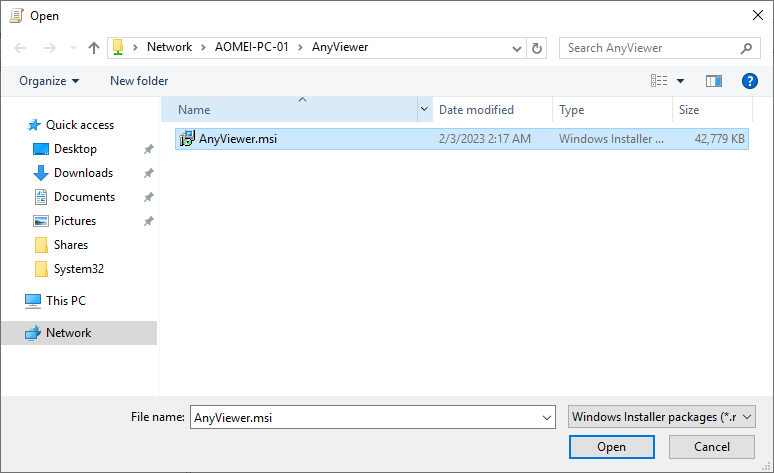Select the System32 folder in the sidebar
This screenshot has width=774, height=473.
(x=79, y=269)
